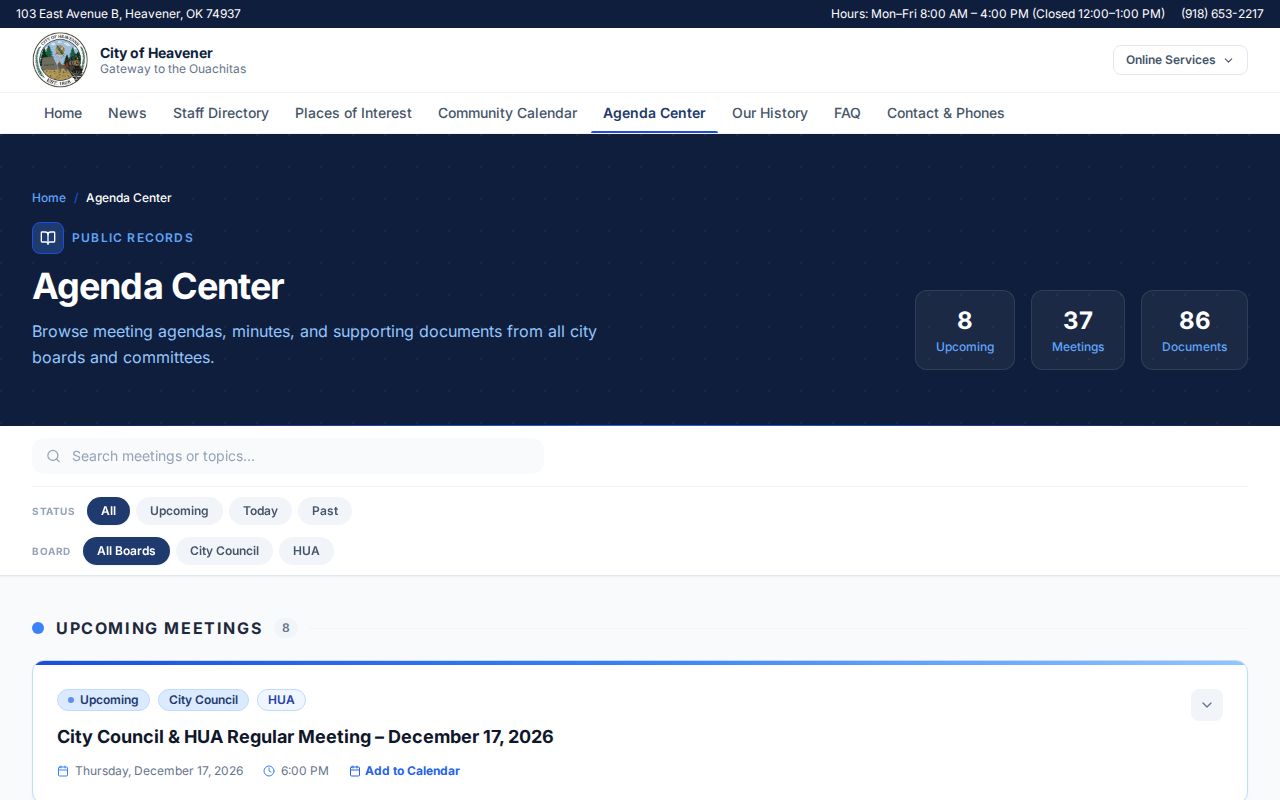Select the All Boards filter
Screen dimensions: 1280x800
pyautogui.click(x=126, y=551)
